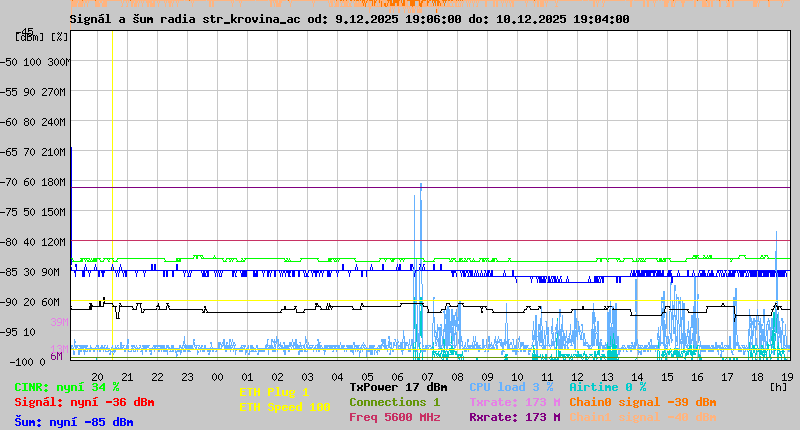
Task: Click the '01' hour label on x-axis
Action: (x=247, y=377)
